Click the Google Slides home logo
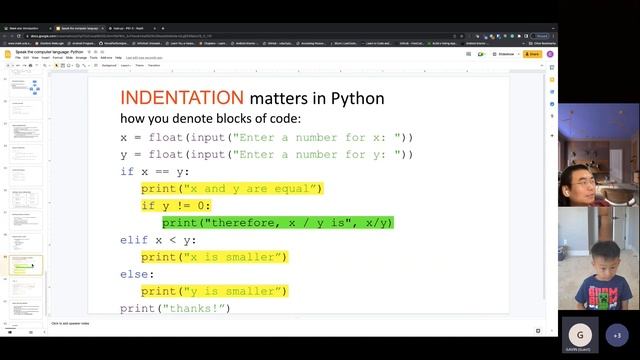 [x=8, y=54]
